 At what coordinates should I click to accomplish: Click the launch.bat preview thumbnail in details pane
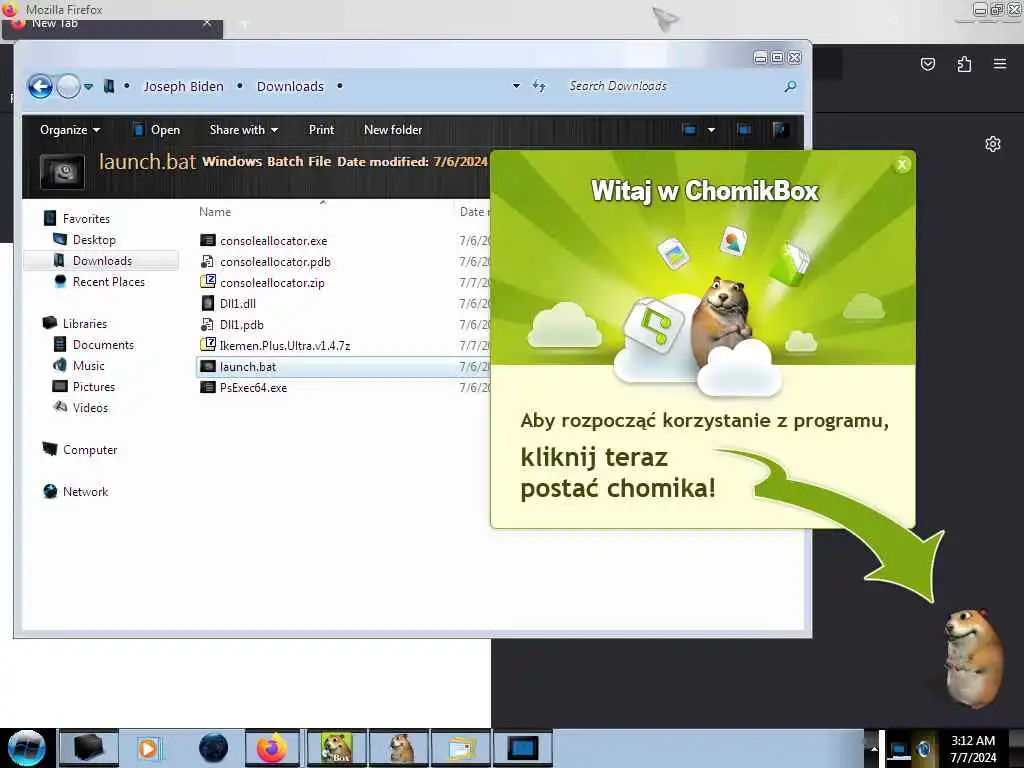pyautogui.click(x=62, y=172)
